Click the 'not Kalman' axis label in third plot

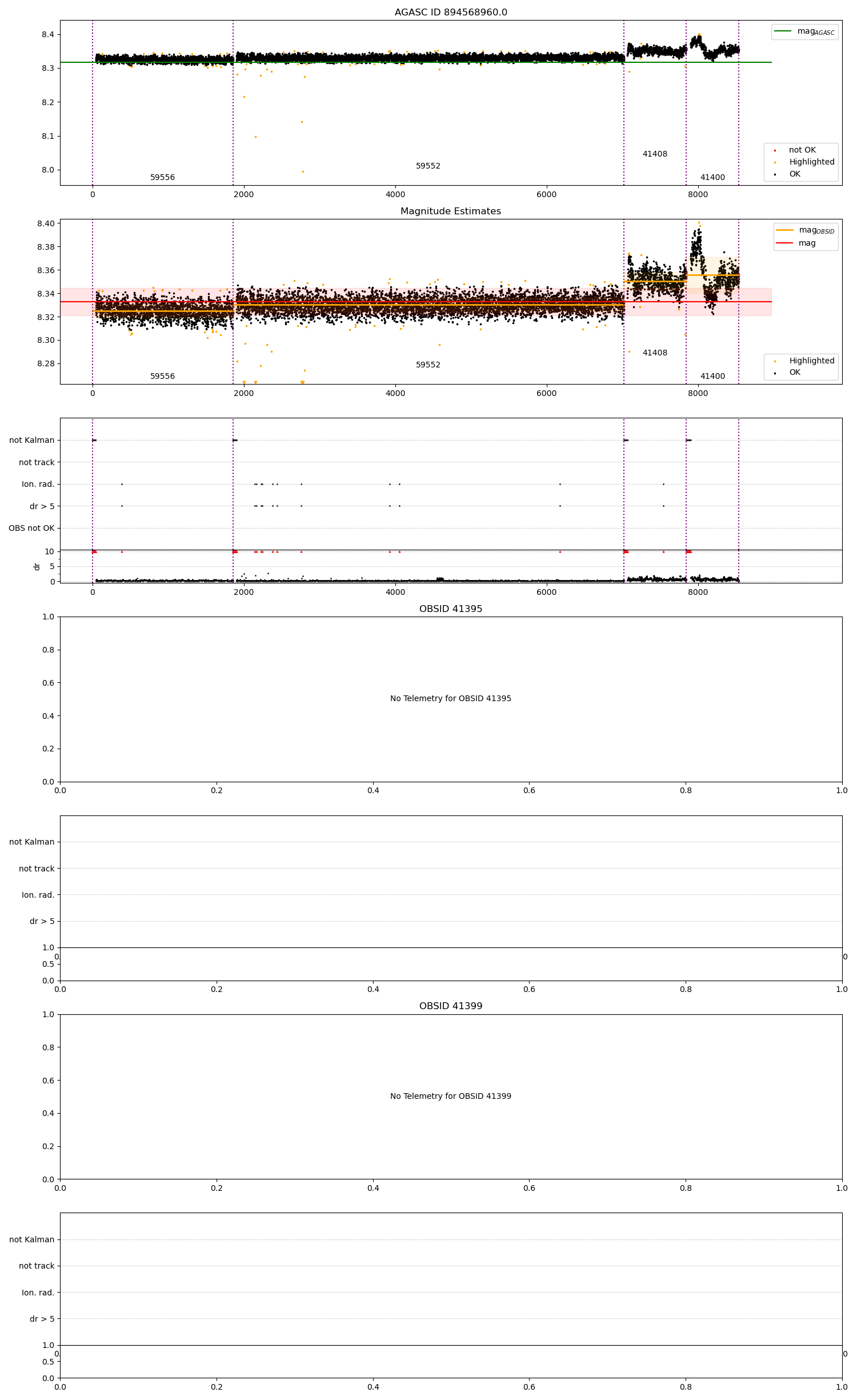point(32,441)
